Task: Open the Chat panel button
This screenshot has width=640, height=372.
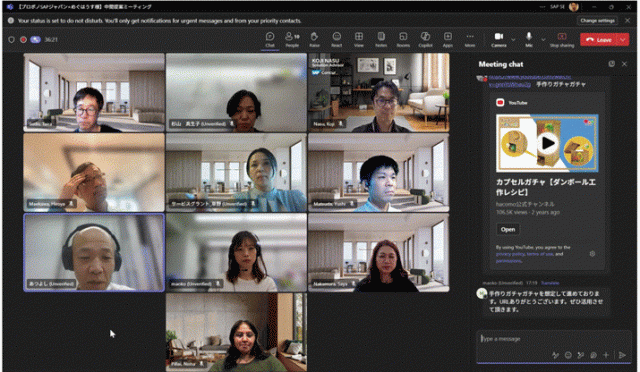Action: (270, 40)
